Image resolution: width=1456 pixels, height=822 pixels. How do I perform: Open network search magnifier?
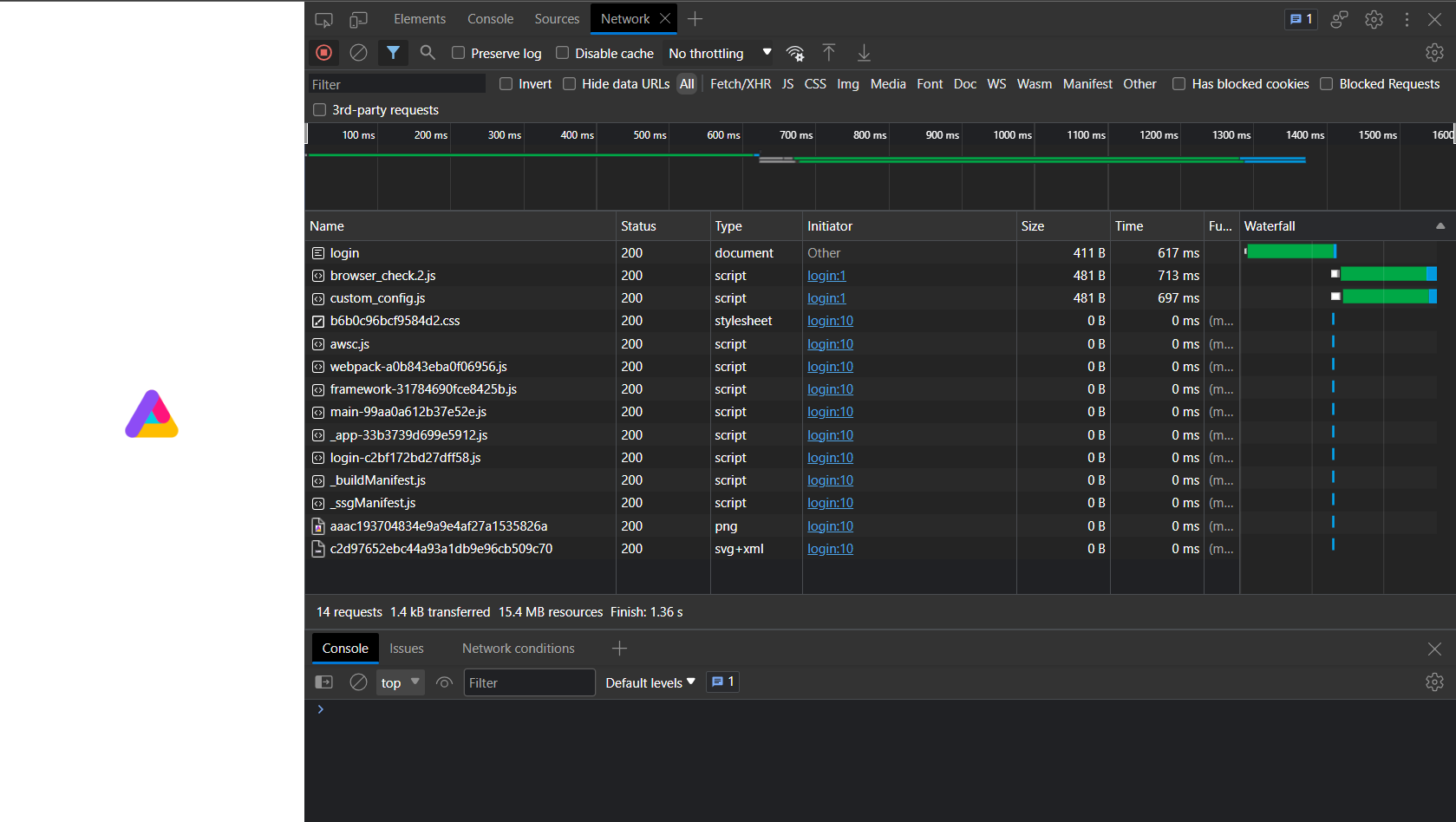pyautogui.click(x=428, y=53)
